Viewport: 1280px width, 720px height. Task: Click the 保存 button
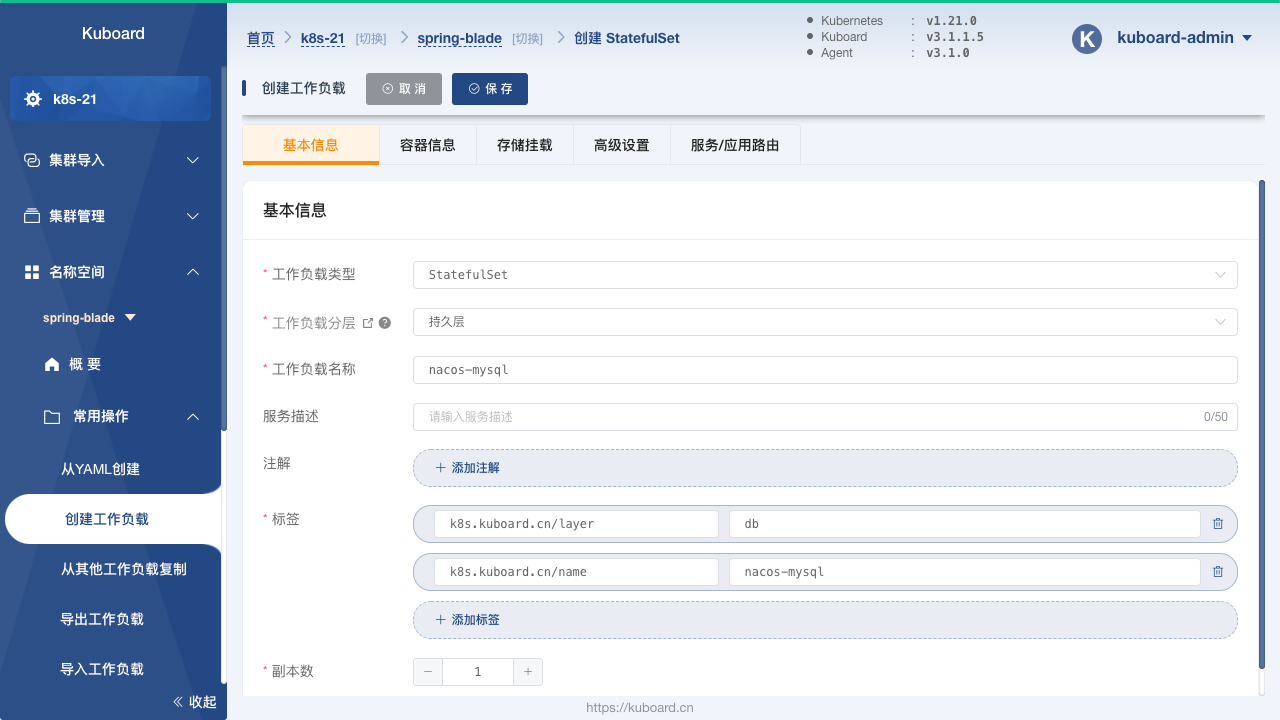490,89
